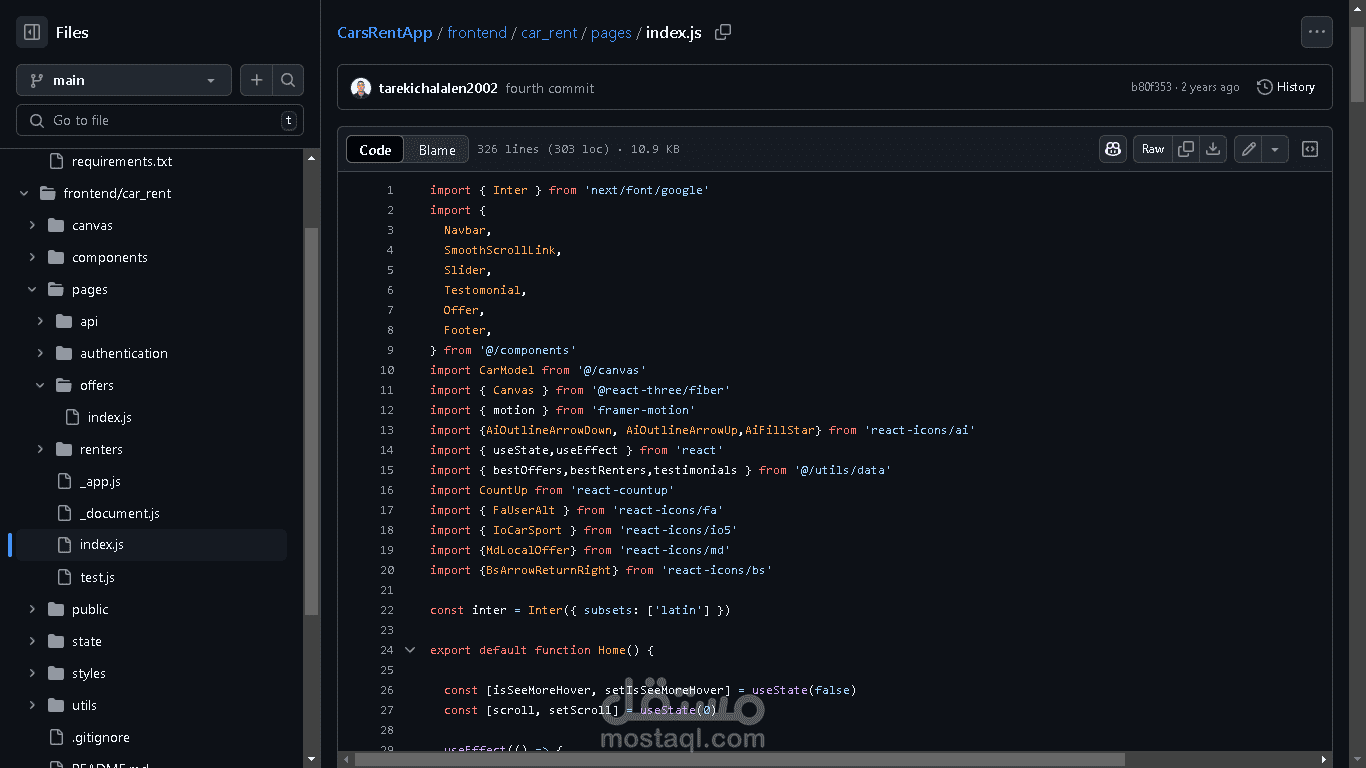Click the search files magnifier icon

coord(288,80)
